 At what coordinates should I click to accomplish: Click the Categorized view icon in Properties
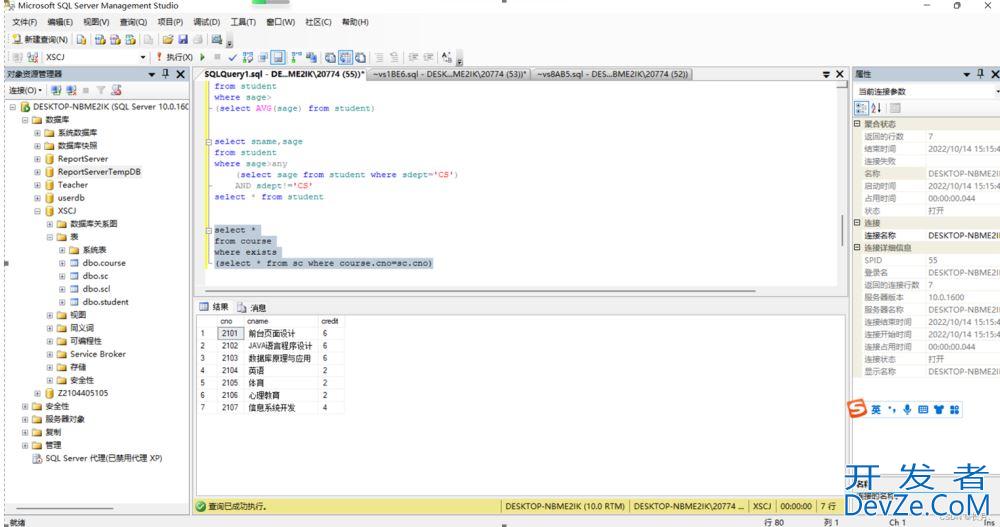tap(861, 108)
